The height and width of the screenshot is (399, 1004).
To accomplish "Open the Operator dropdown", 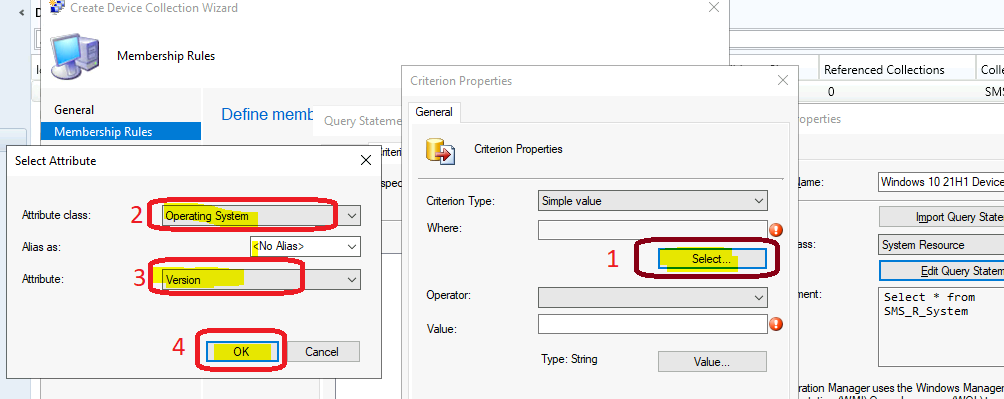I will [652, 297].
